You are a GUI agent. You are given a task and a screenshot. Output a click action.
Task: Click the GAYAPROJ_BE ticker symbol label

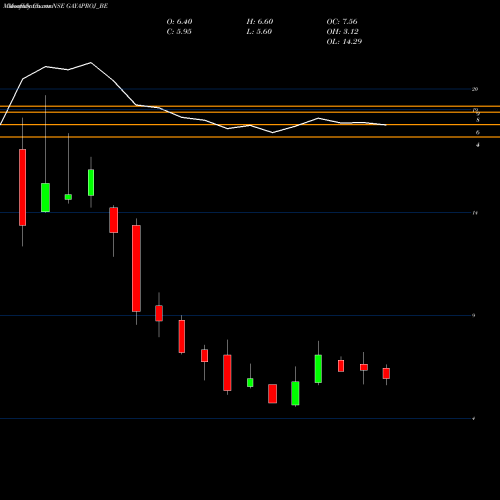pyautogui.click(x=87, y=6)
